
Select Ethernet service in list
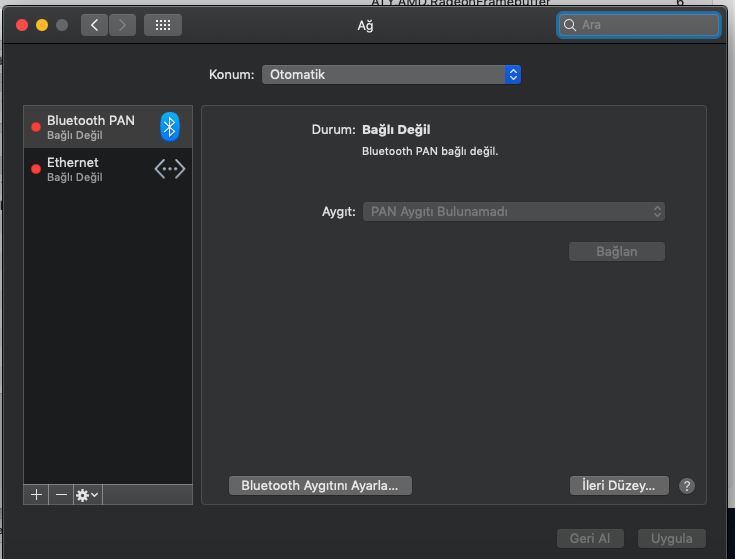tap(90, 169)
